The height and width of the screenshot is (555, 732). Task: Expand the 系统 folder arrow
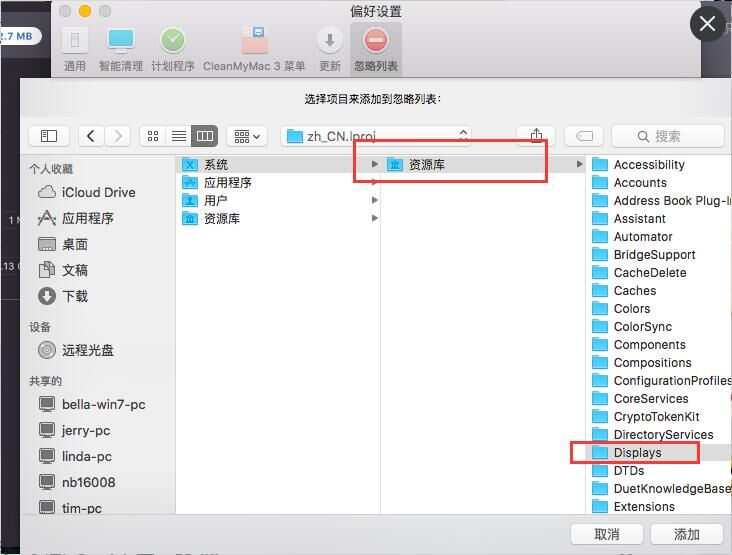pos(375,165)
